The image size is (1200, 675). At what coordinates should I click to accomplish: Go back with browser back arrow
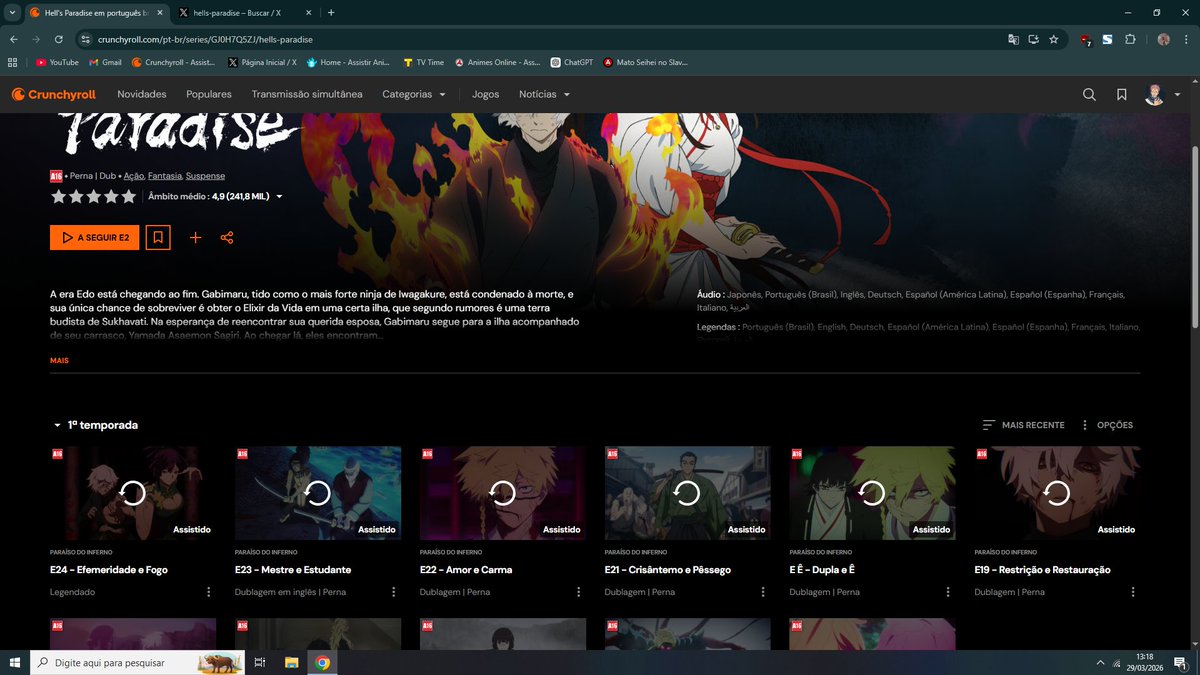pos(13,39)
